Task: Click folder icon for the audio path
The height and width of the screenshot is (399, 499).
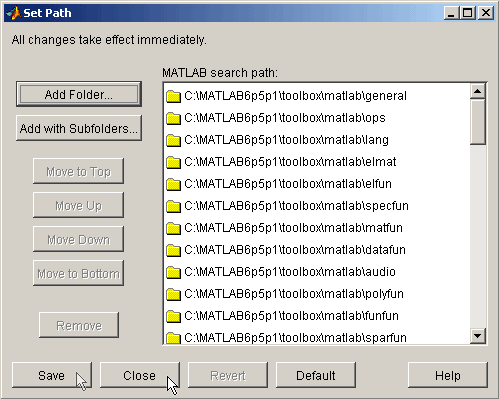Action: tap(173, 272)
